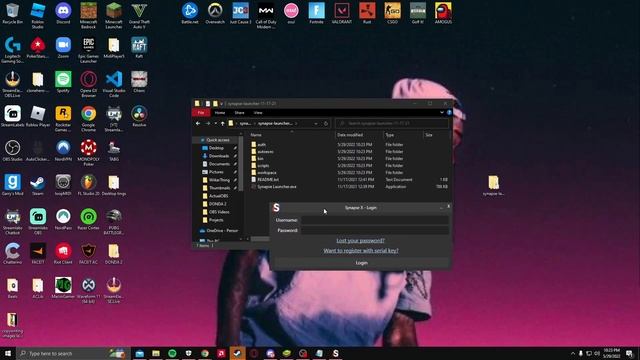Click the taskbar search box
This screenshot has height=360, width=640.
tap(73, 353)
